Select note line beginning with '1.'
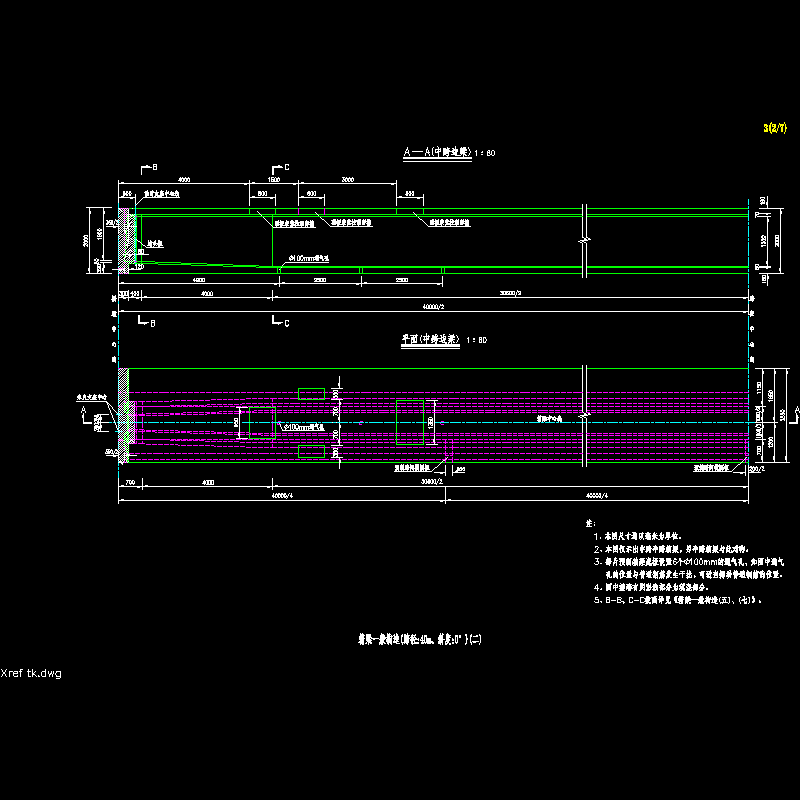Screen dimensions: 800x800 (x=637, y=536)
